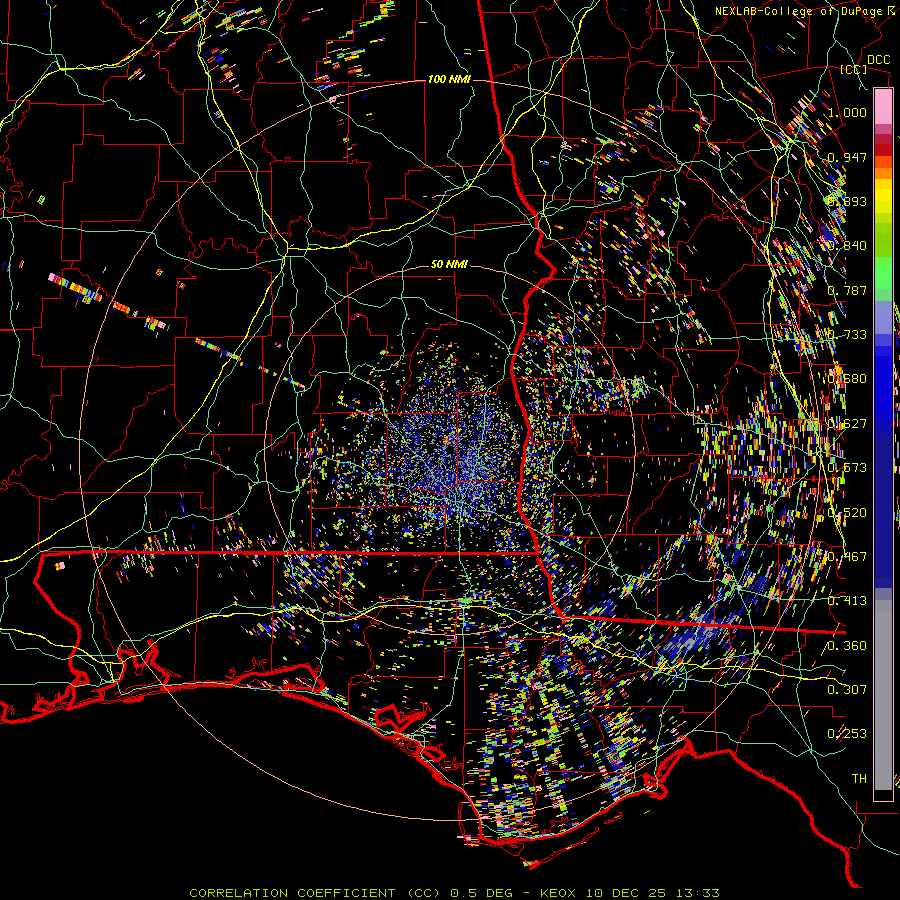Click the 0.253 legend value
The width and height of the screenshot is (900, 900).
(x=847, y=734)
